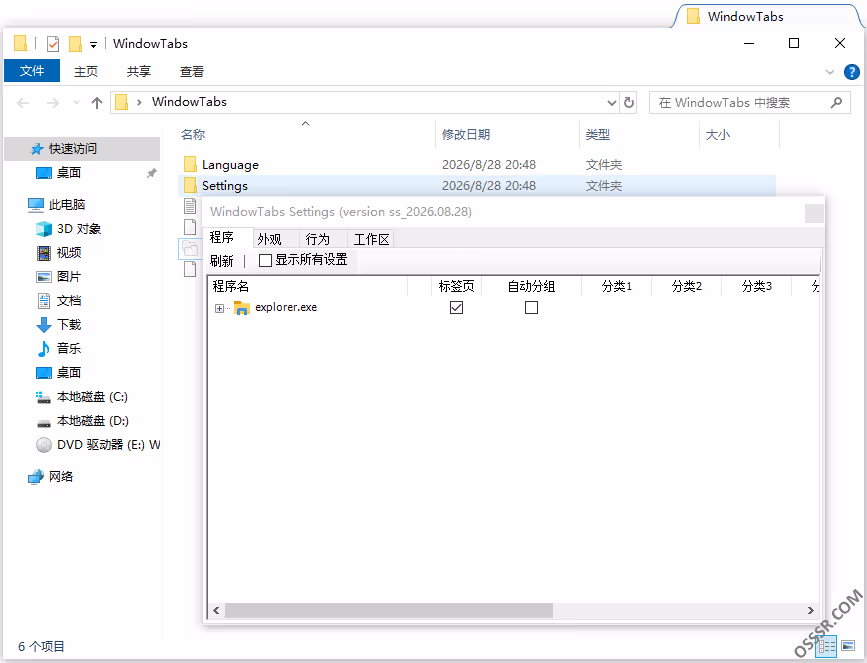
Task: Click the 分类2 column header
Action: point(687,286)
